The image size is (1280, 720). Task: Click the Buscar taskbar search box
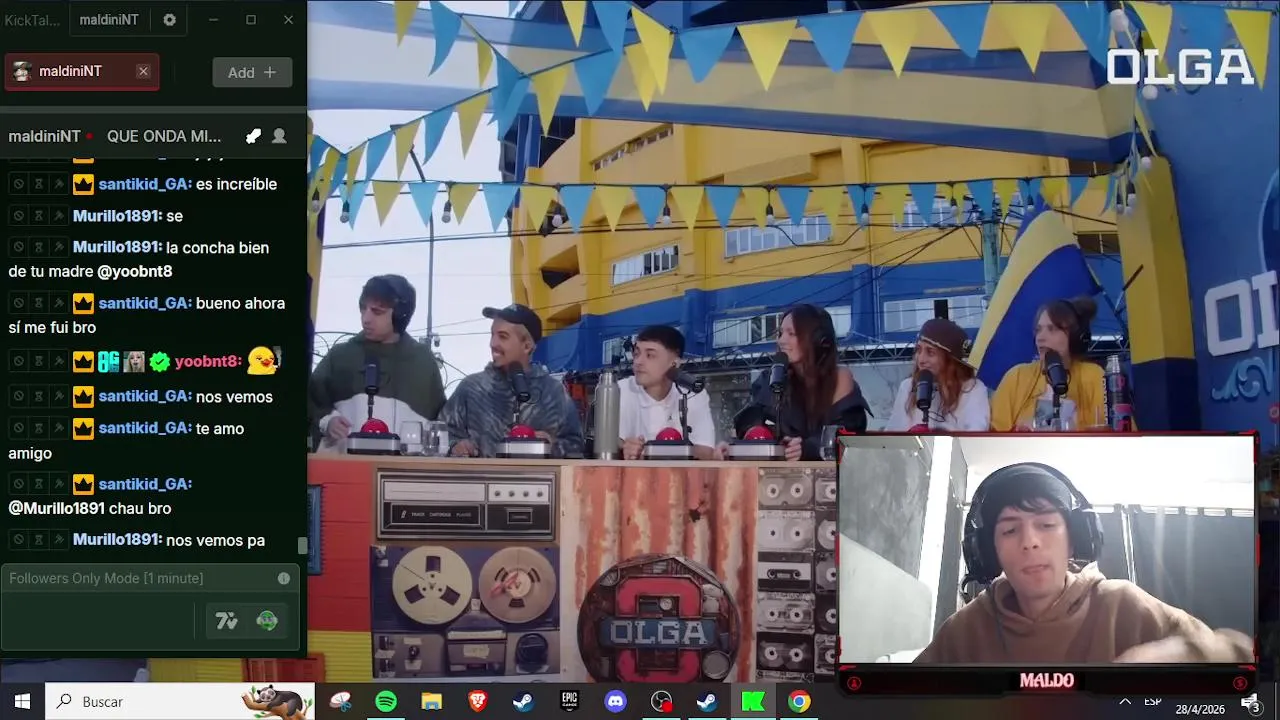[180, 702]
